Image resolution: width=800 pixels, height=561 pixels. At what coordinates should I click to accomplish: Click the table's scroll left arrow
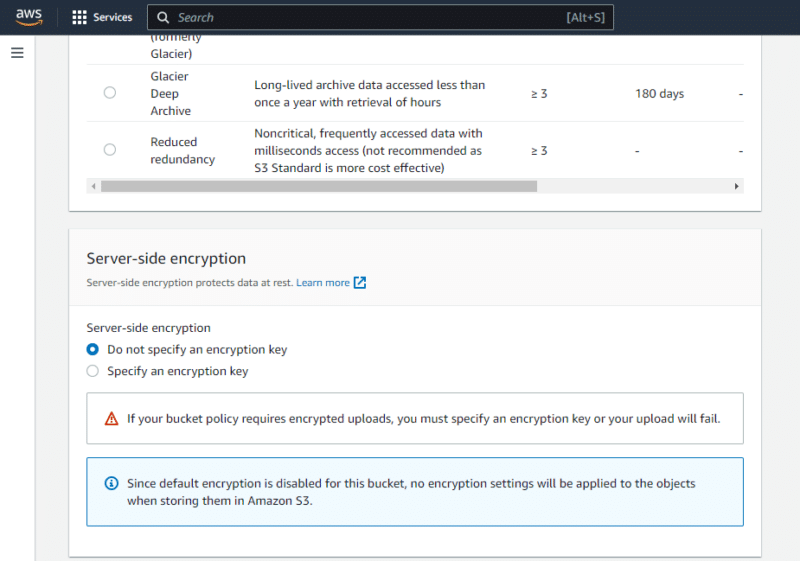click(x=94, y=186)
